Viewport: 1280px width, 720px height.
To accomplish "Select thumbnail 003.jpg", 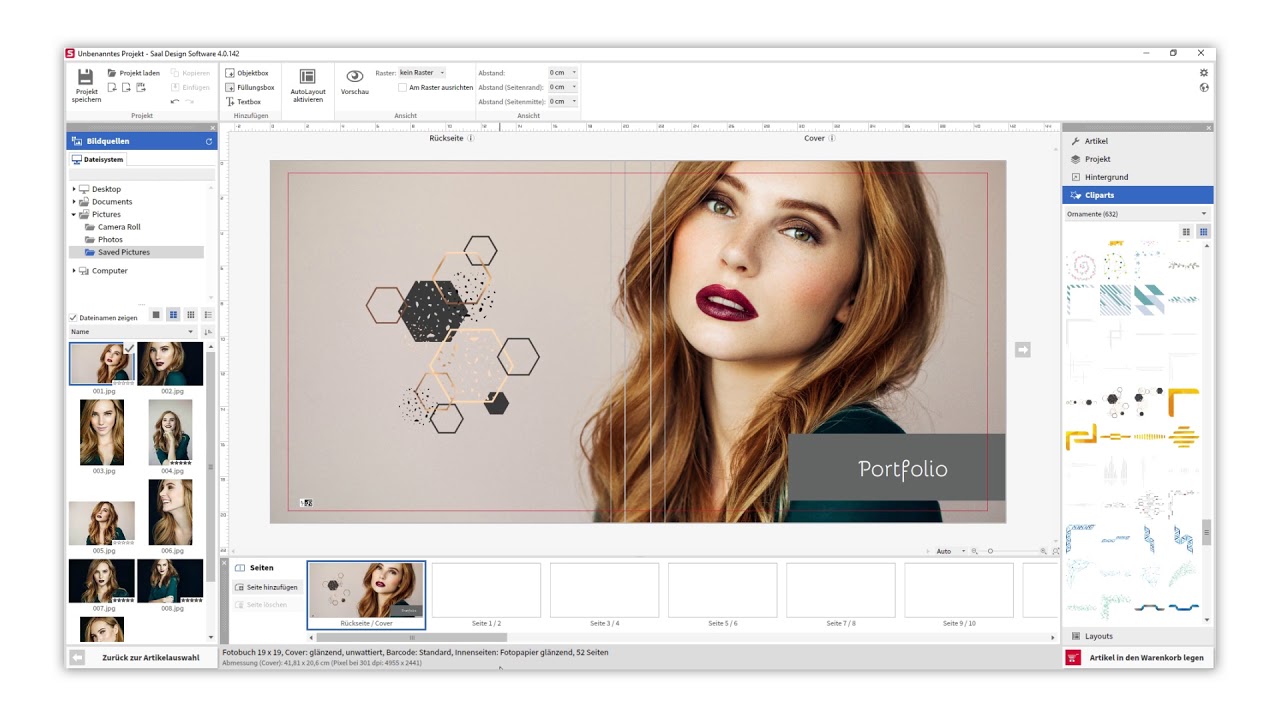I will (102, 433).
